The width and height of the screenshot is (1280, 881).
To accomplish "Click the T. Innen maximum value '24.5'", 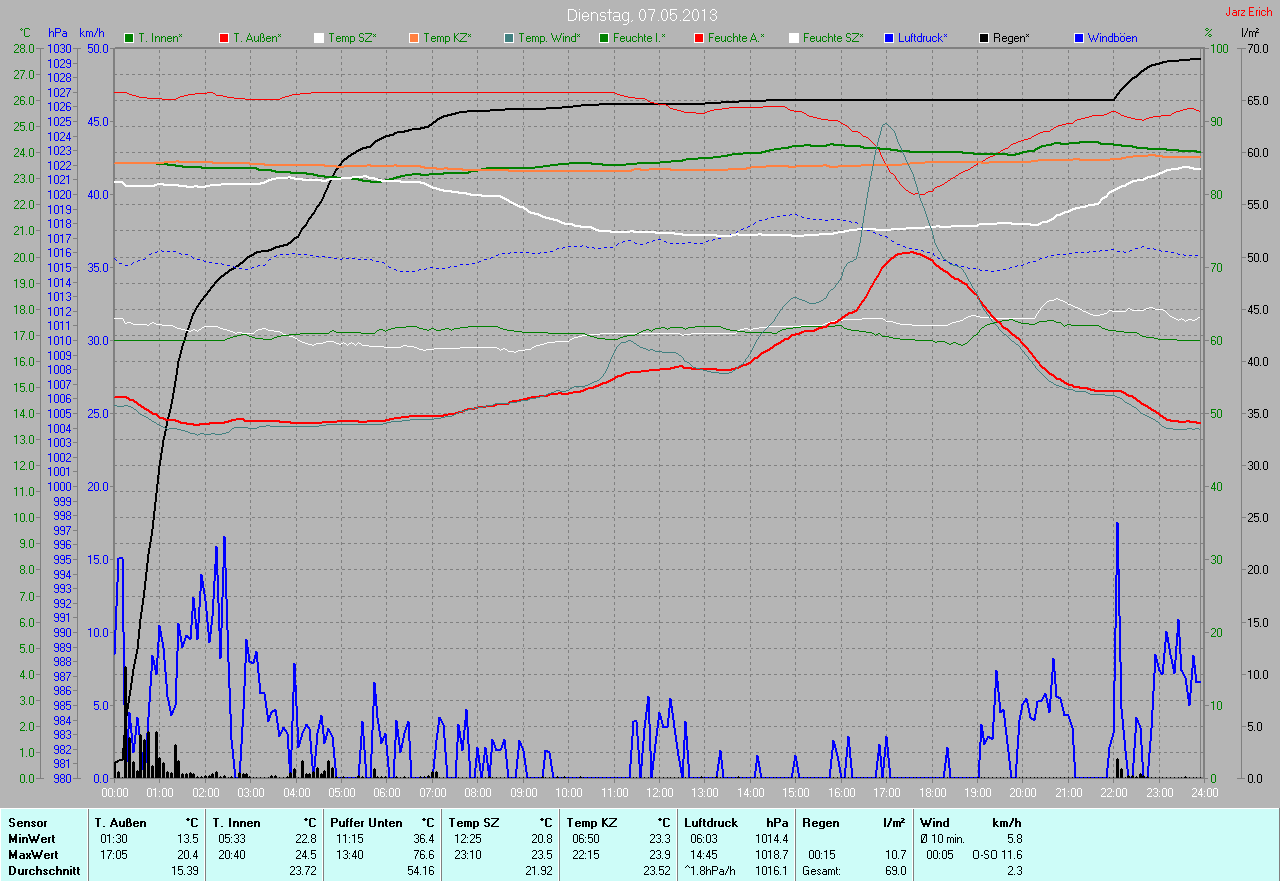I will click(305, 854).
